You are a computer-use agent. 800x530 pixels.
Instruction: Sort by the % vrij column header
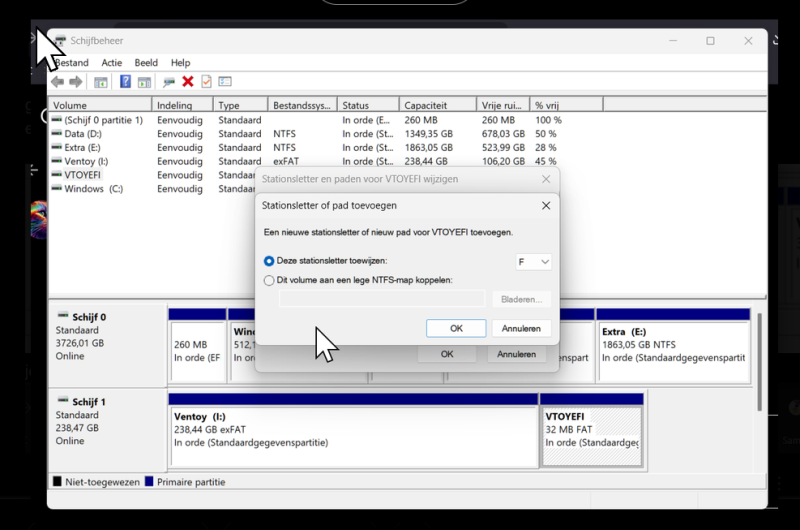click(x=566, y=105)
